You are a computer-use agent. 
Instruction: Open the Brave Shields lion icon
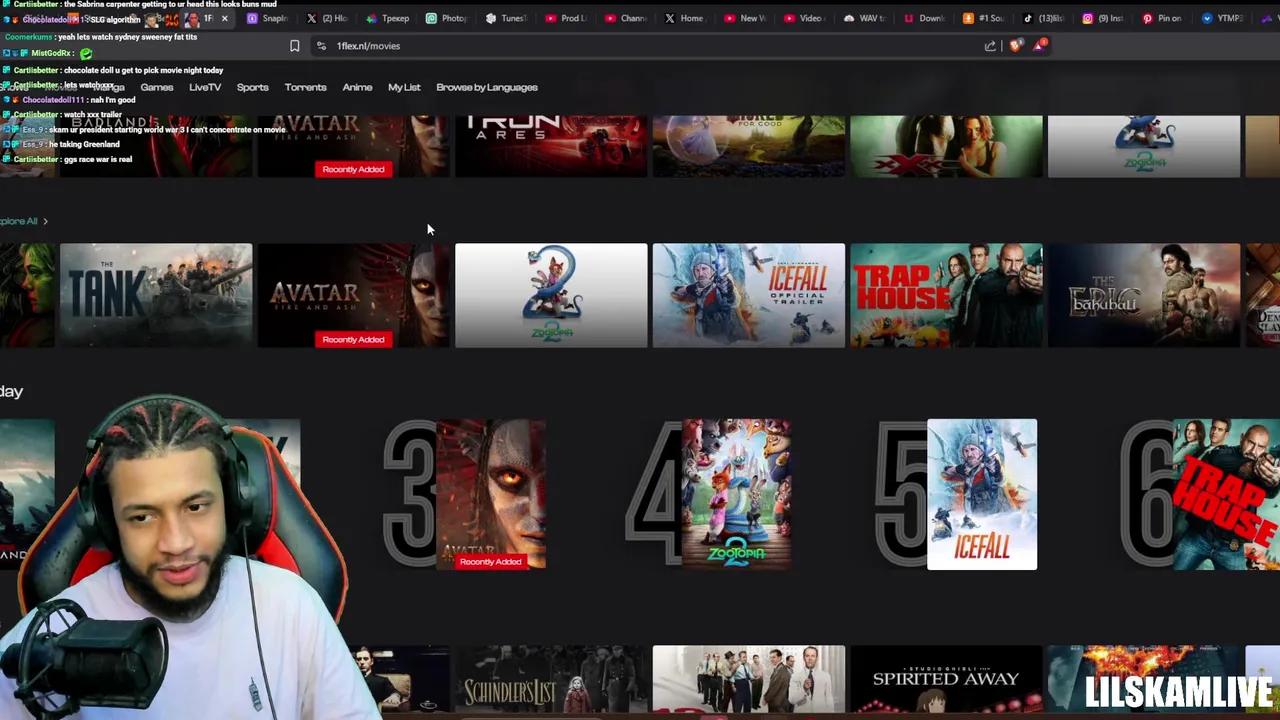[x=1016, y=46]
